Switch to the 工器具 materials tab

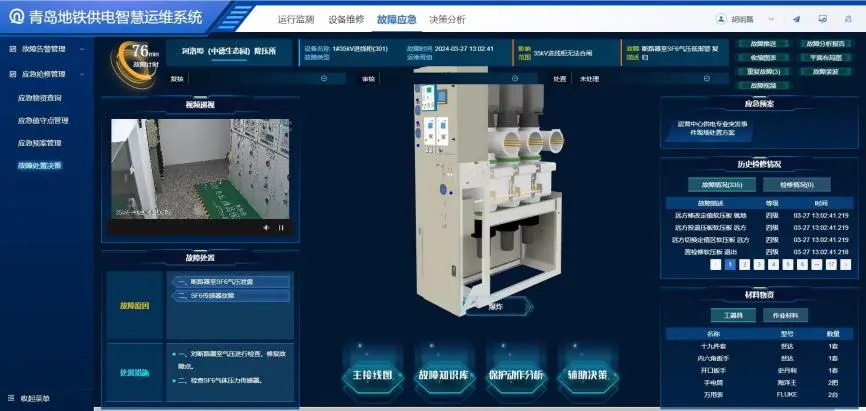tap(733, 315)
